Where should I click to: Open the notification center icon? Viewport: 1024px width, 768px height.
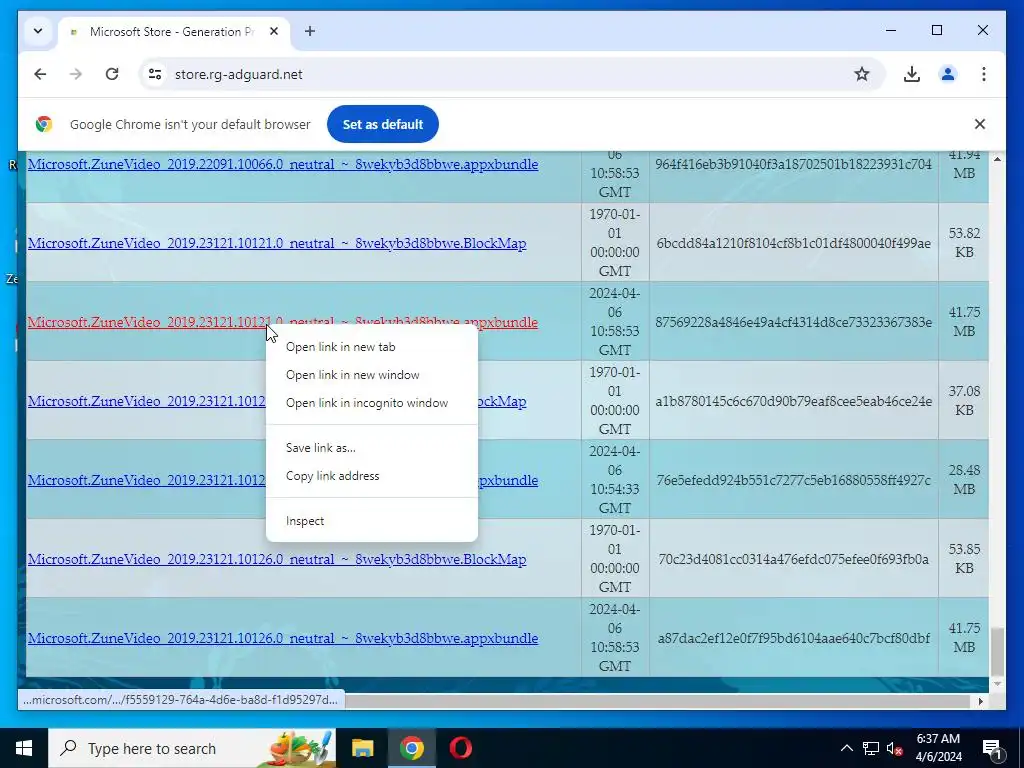[993, 748]
